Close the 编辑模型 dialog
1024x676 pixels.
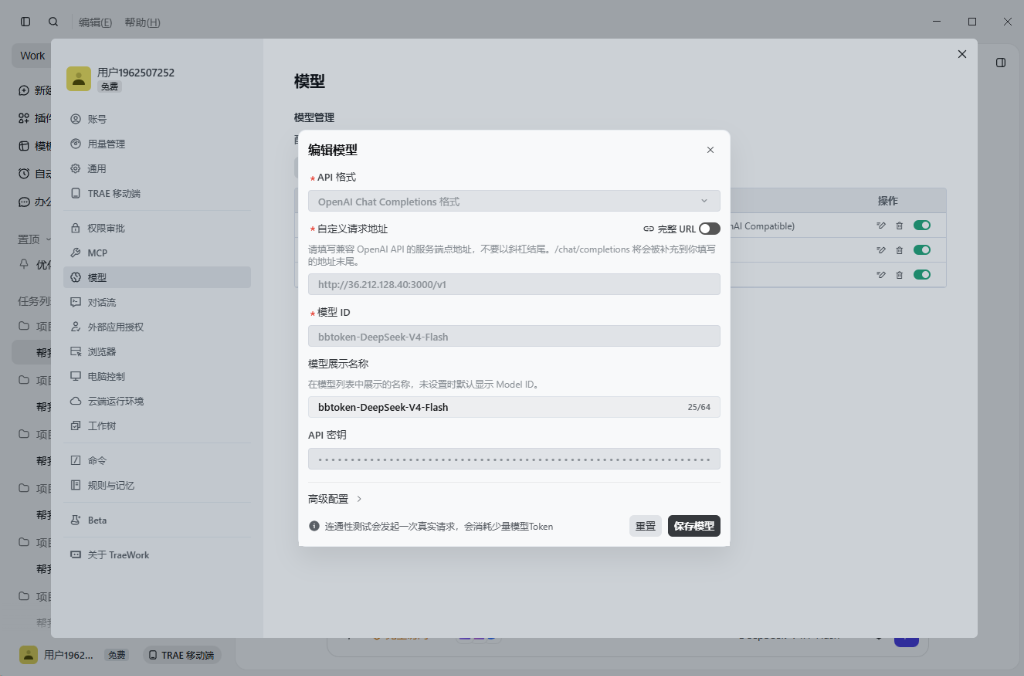710,150
